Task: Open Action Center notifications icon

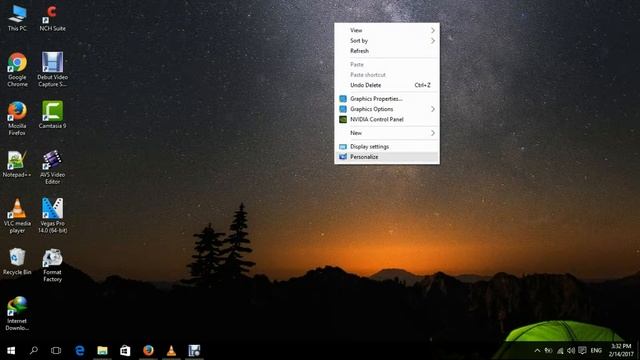Action: pyautogui.click(x=582, y=351)
